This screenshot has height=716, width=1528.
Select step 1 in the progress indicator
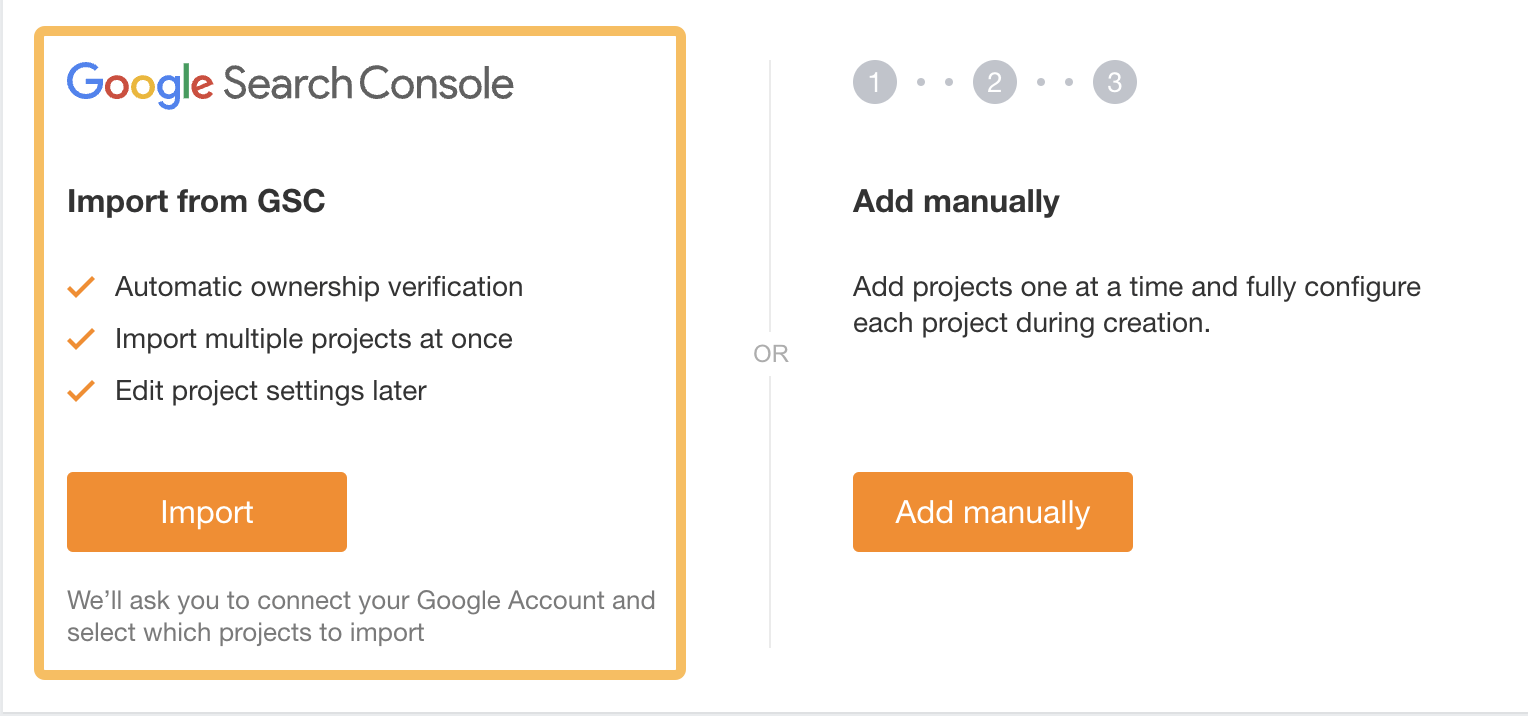pos(874,82)
